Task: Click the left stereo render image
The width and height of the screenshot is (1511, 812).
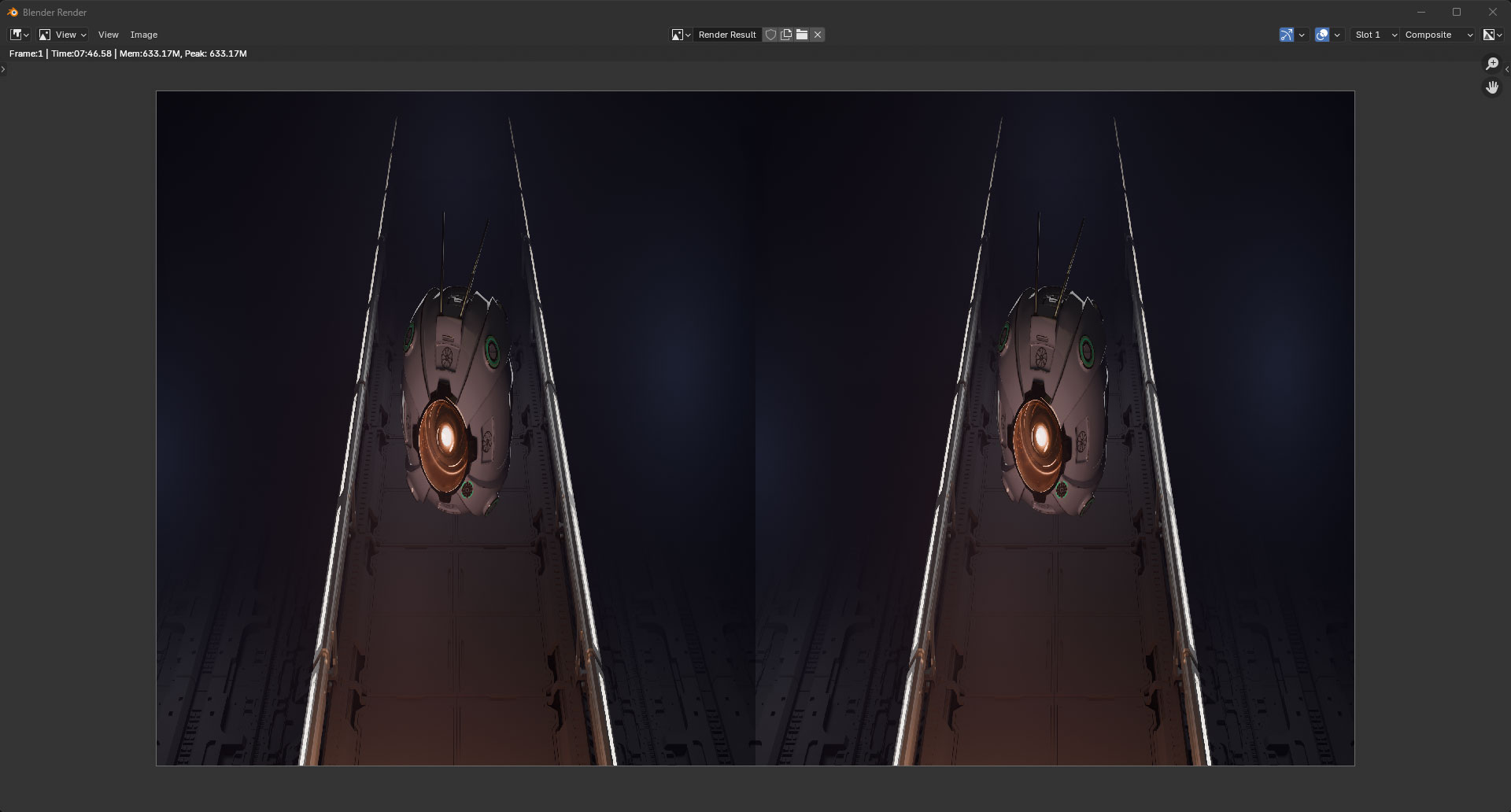Action: pos(456,428)
